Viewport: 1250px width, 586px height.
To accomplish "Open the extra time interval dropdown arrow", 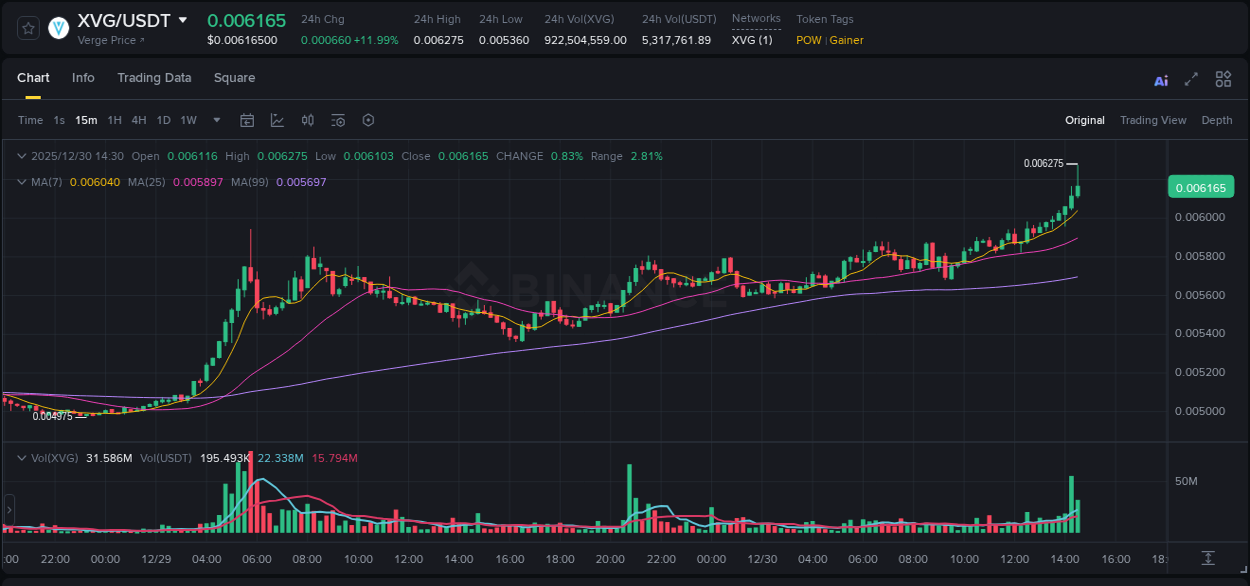I will (215, 120).
